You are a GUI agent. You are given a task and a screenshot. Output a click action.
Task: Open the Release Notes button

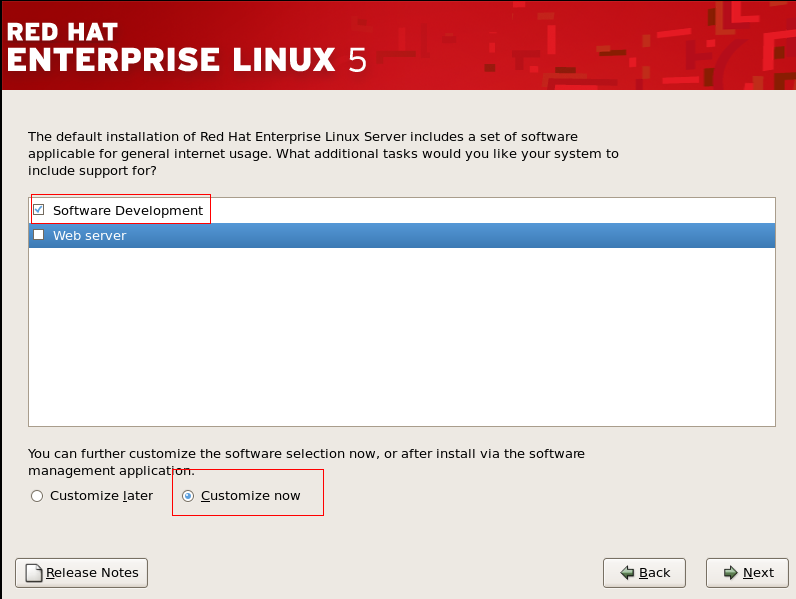coord(81,573)
